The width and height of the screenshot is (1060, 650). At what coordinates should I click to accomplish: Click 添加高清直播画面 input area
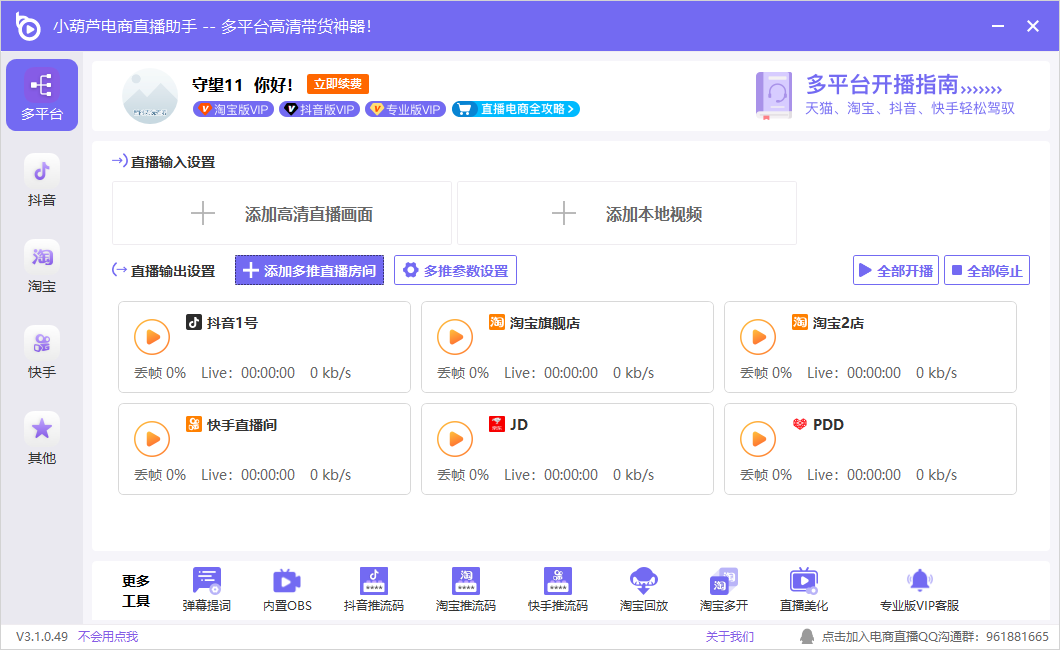tap(282, 213)
